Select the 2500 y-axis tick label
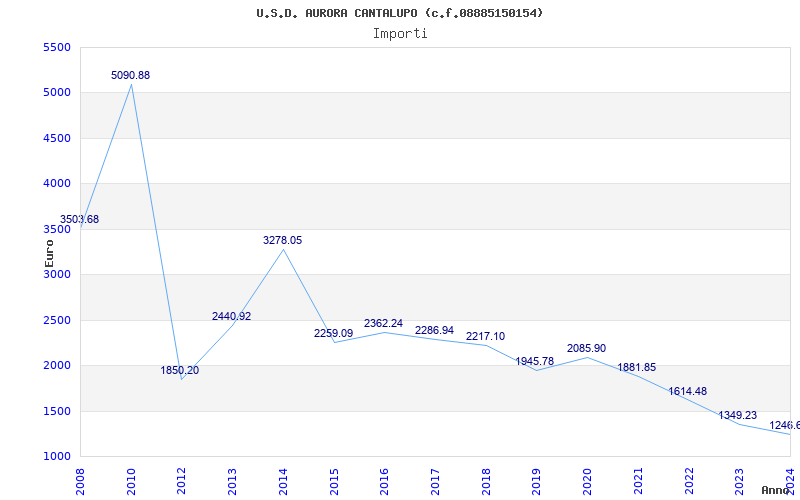 click(x=57, y=320)
